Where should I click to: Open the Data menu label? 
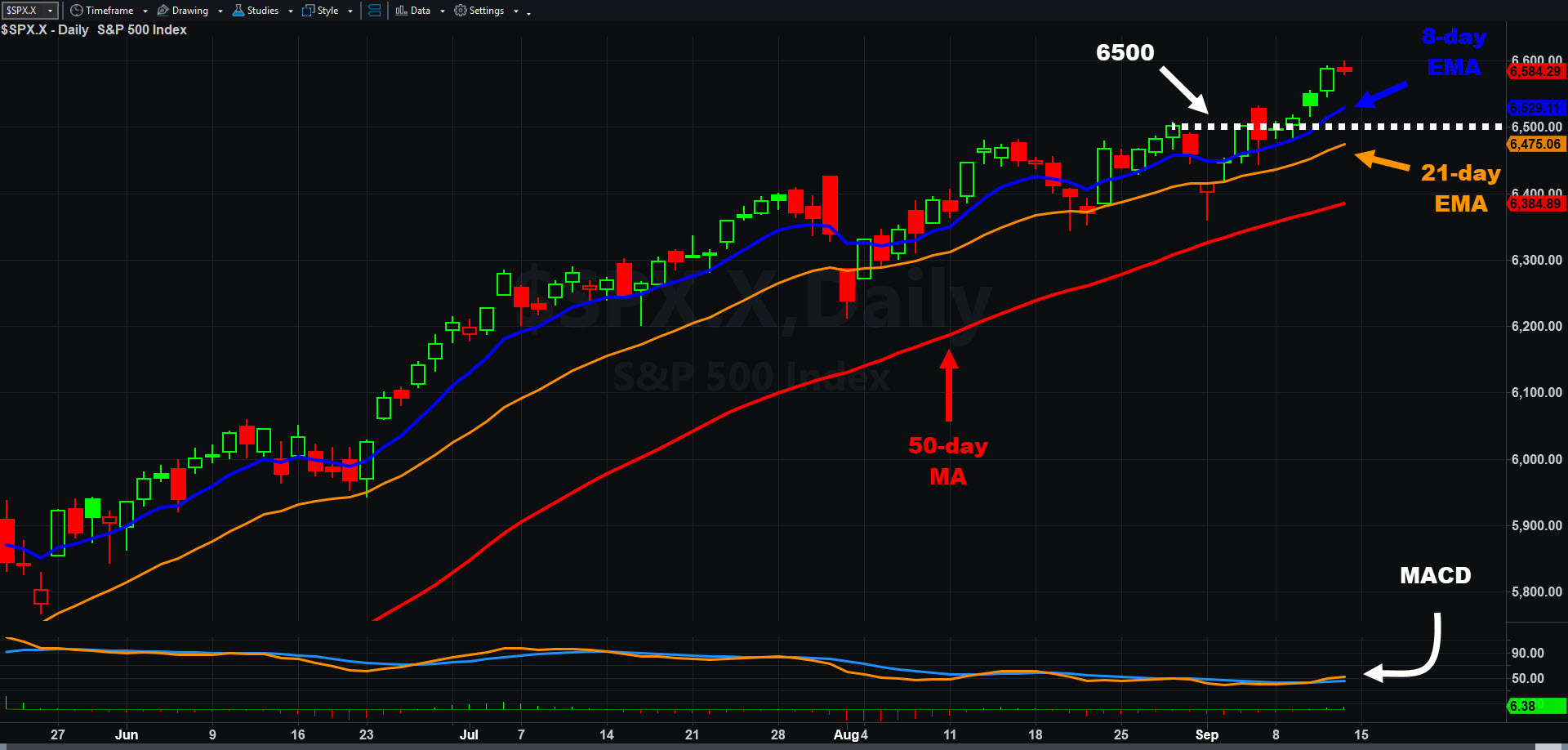tap(421, 11)
